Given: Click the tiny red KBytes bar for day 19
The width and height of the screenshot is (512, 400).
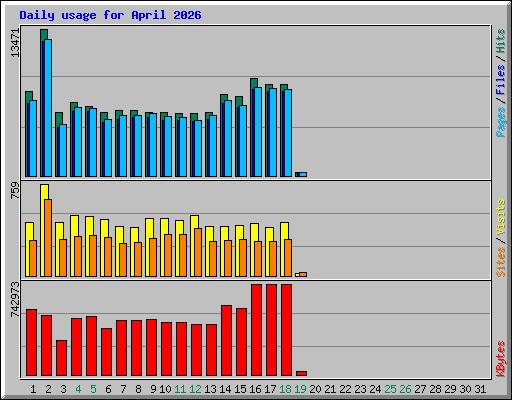Looking at the screenshot, I should pyautogui.click(x=301, y=373).
